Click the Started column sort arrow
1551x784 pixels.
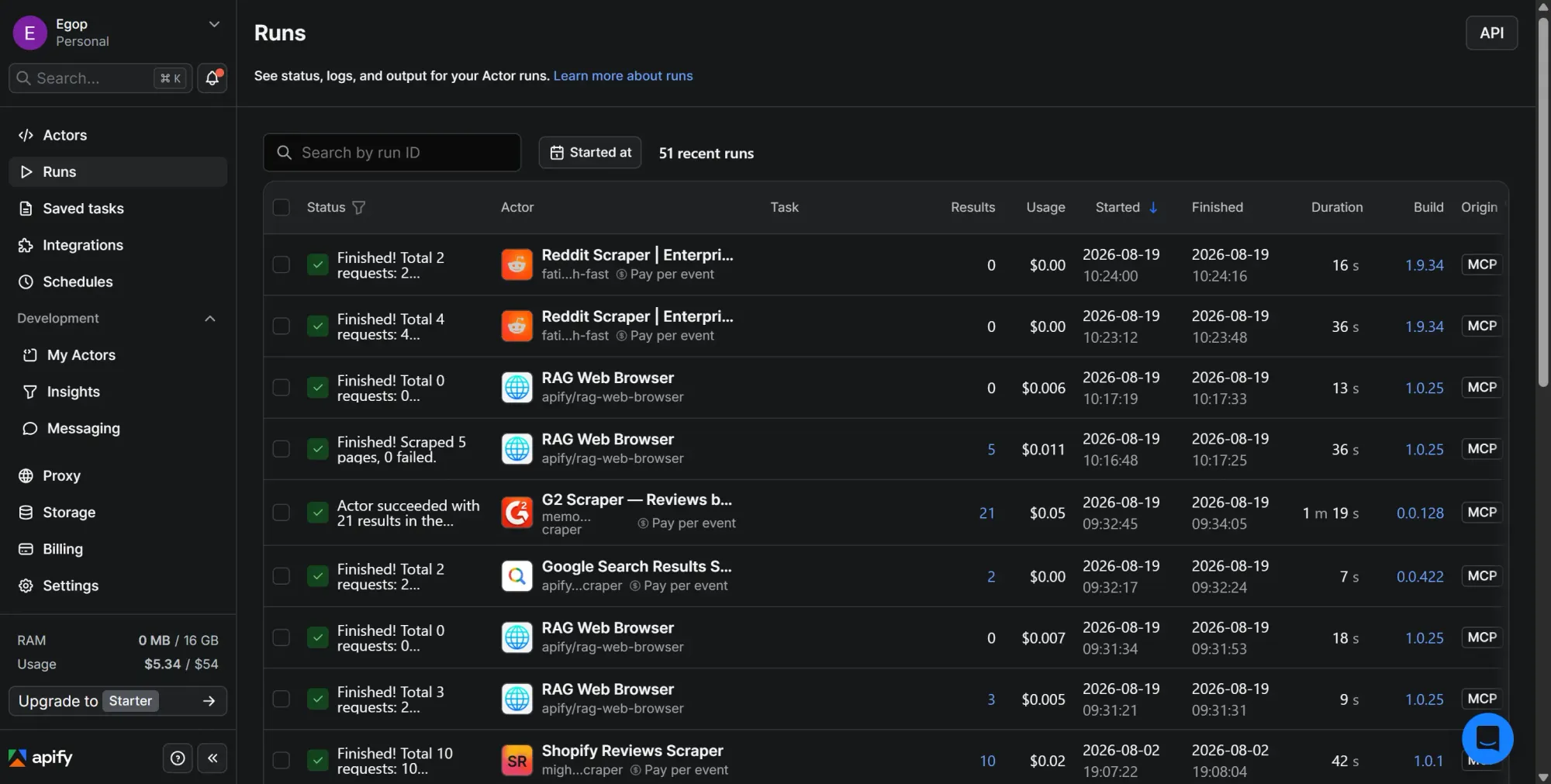(1153, 207)
